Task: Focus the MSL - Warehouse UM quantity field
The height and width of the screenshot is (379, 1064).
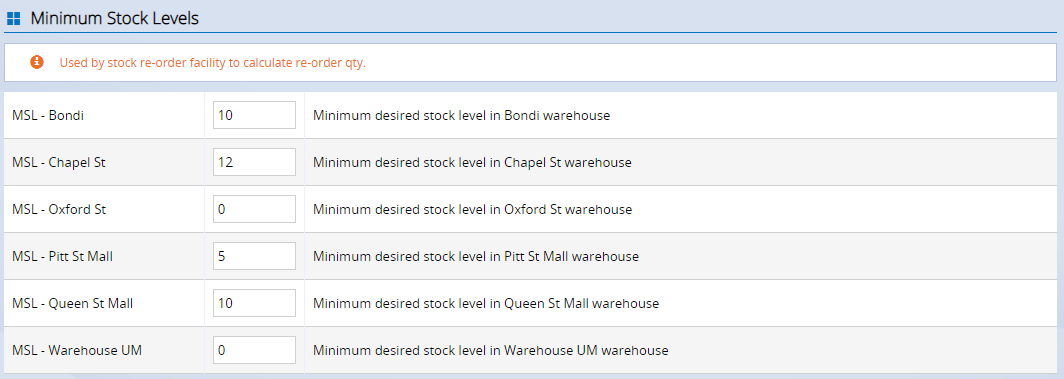Action: click(x=254, y=350)
